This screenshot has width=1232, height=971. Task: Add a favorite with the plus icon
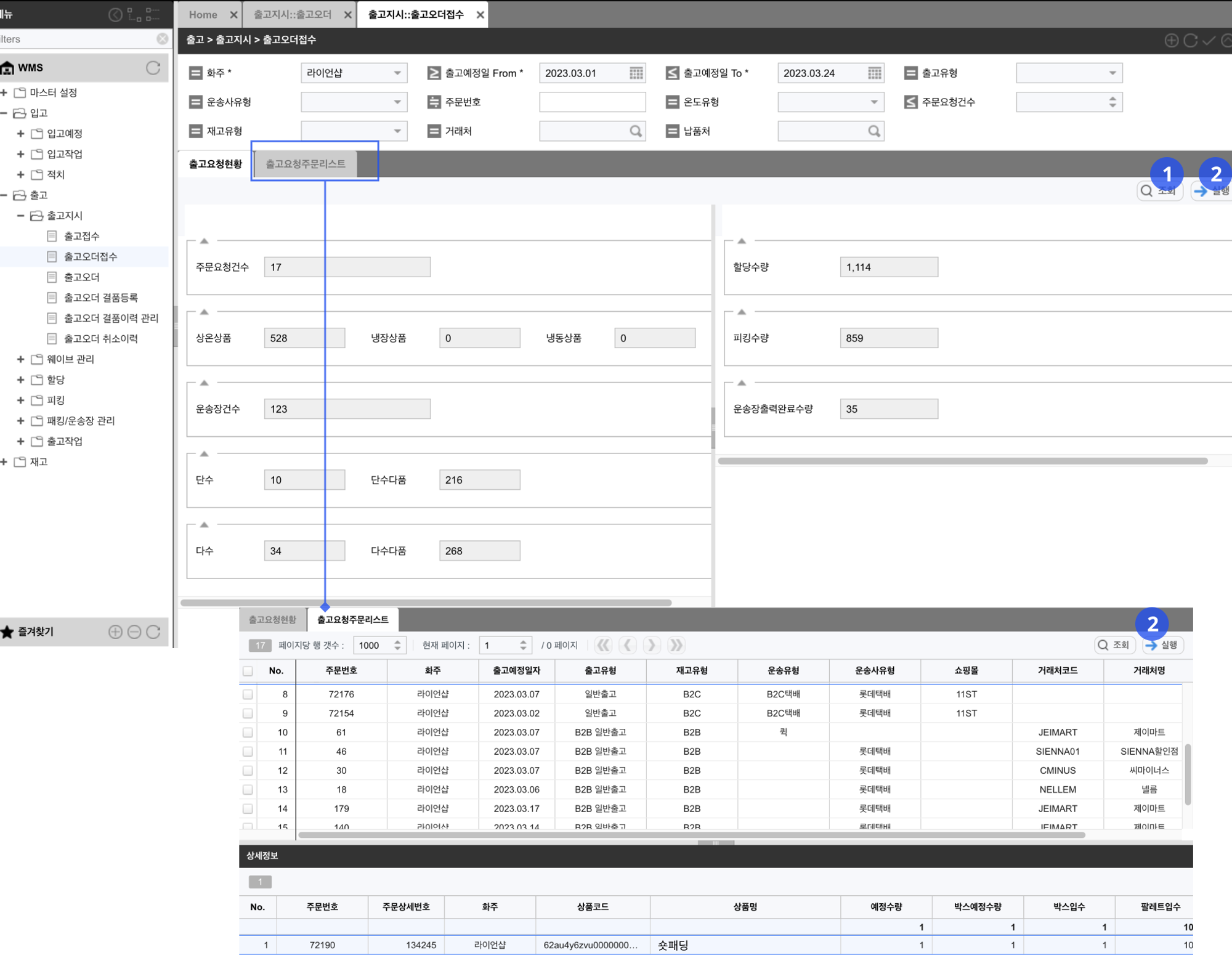pos(115,632)
